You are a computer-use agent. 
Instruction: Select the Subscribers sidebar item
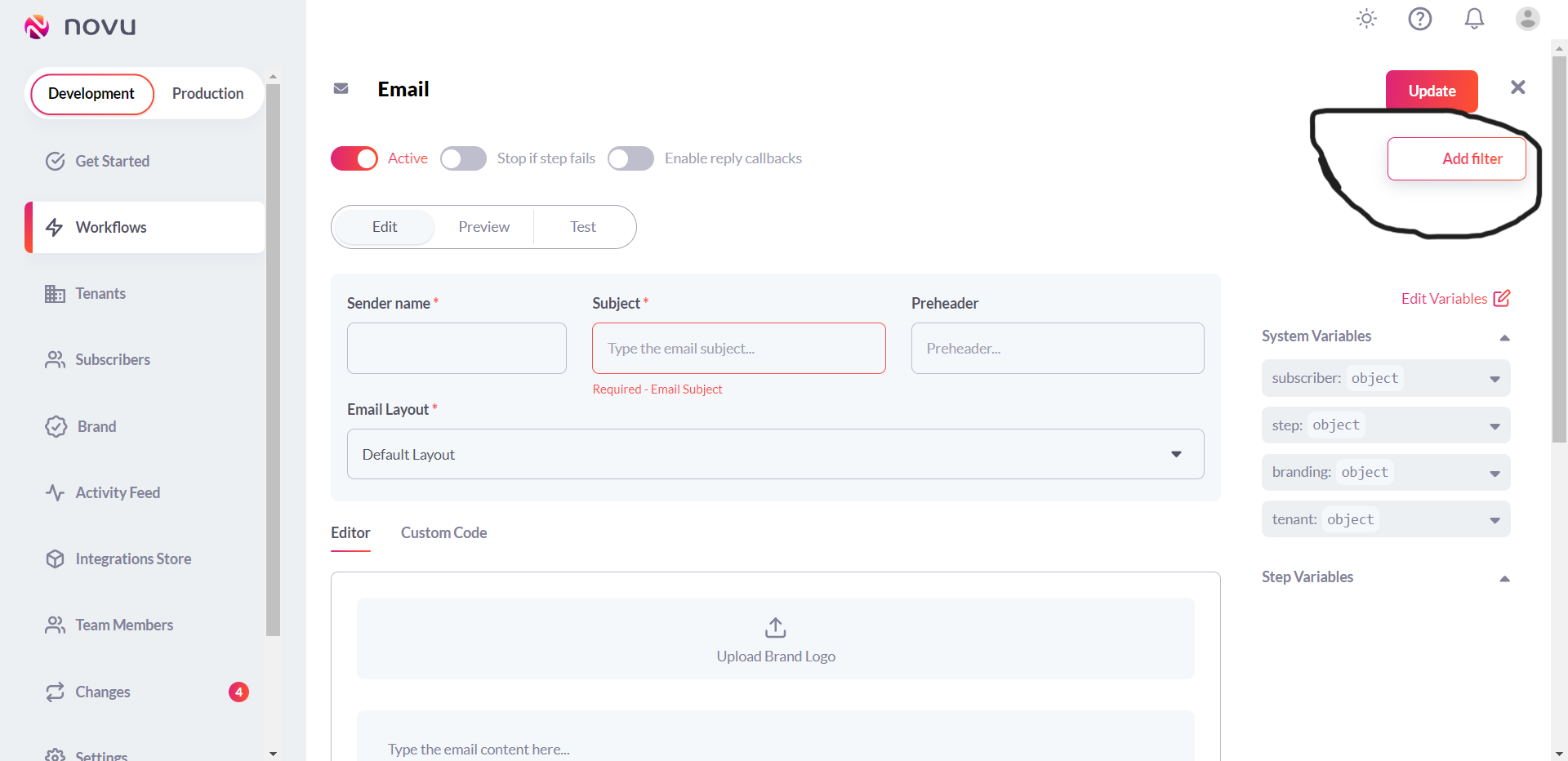[113, 359]
